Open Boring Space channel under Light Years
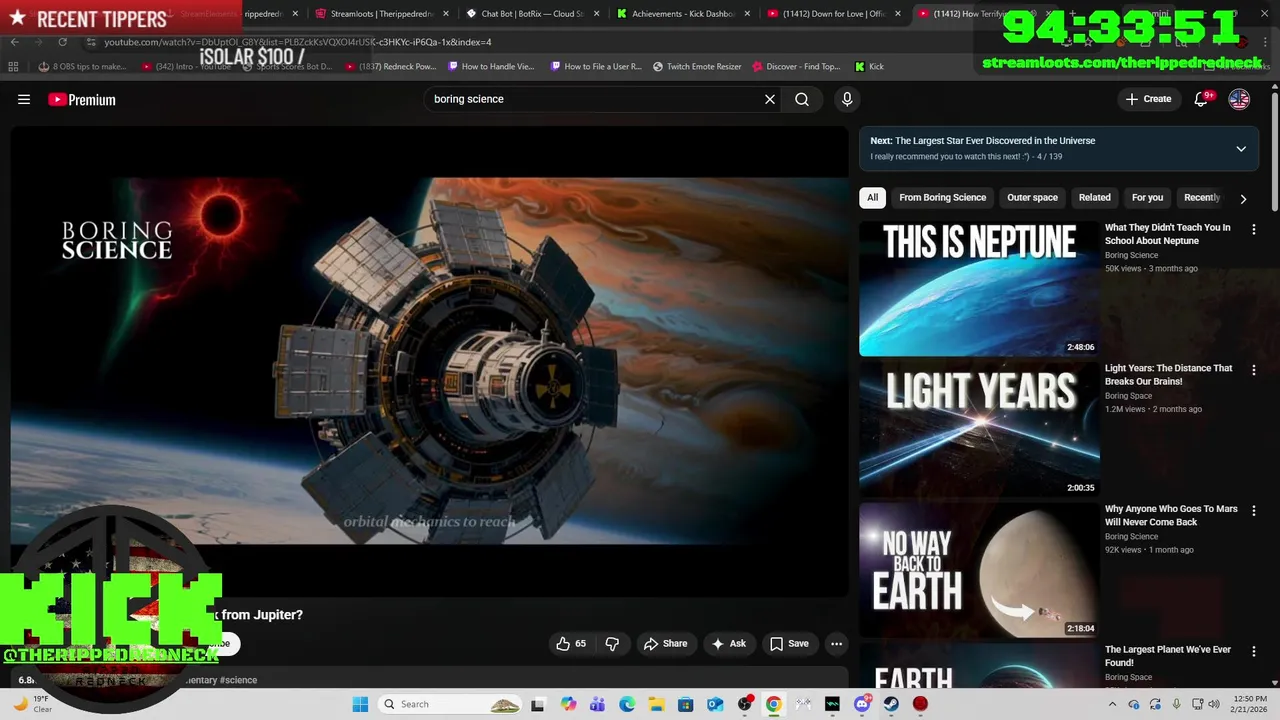 click(1128, 396)
